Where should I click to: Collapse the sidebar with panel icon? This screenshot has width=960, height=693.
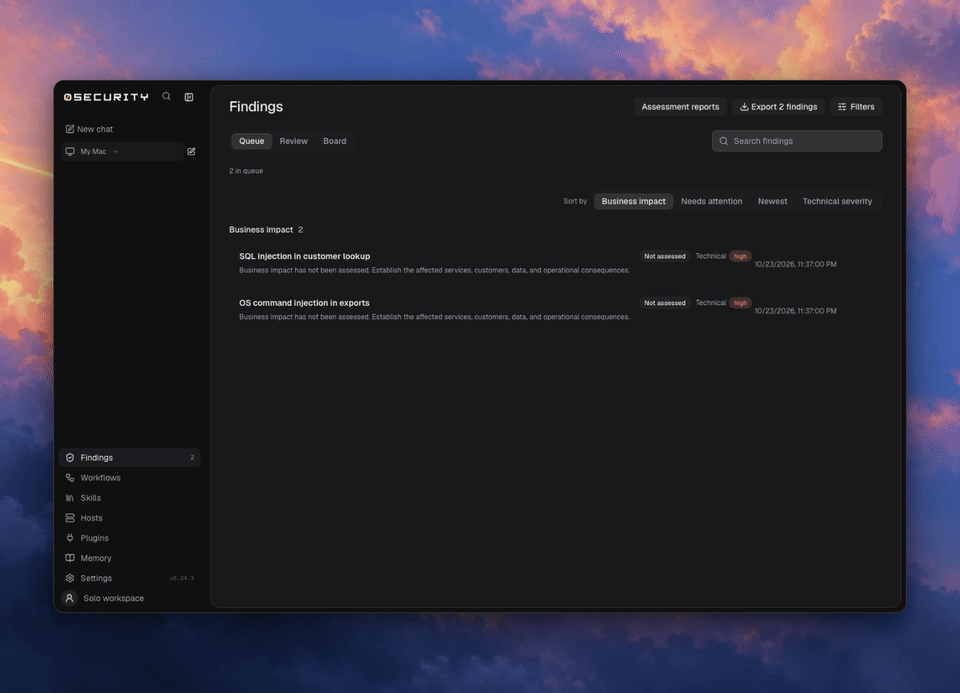(189, 97)
